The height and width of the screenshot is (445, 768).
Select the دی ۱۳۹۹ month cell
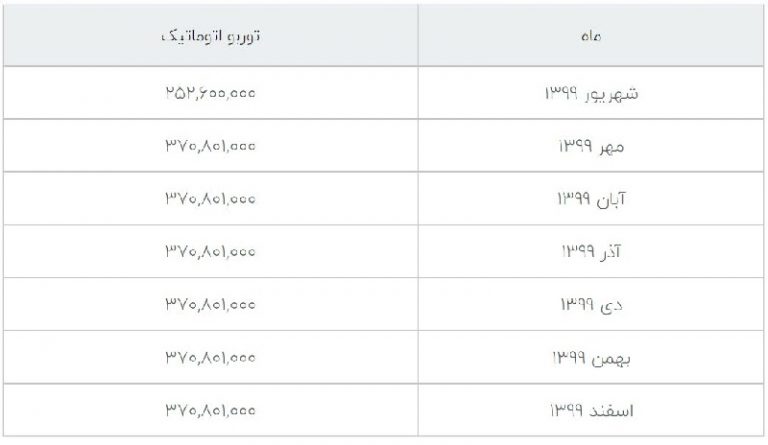[x=591, y=304]
